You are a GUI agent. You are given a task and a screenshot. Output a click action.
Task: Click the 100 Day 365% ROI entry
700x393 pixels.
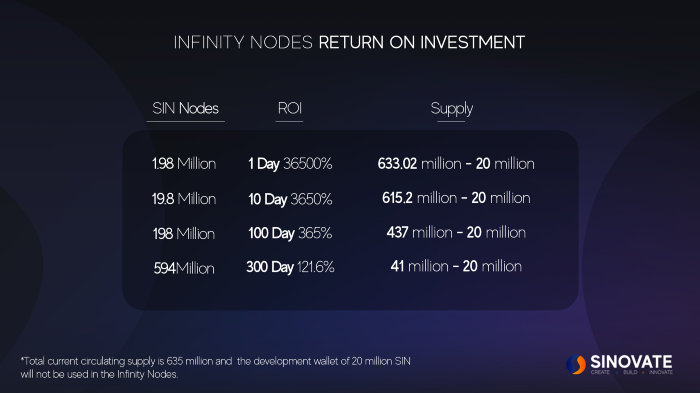point(290,233)
